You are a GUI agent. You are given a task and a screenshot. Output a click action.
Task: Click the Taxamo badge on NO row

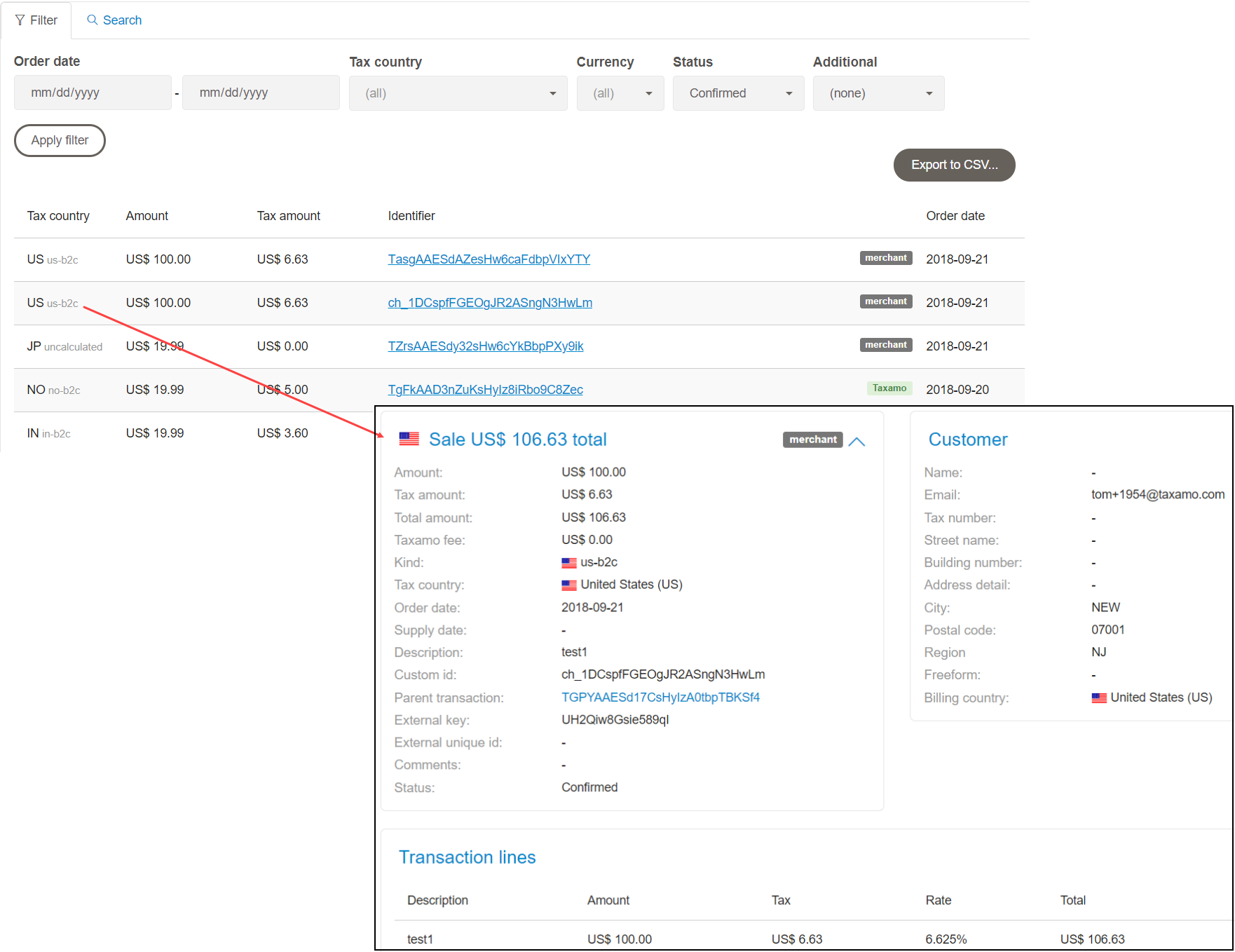(889, 388)
